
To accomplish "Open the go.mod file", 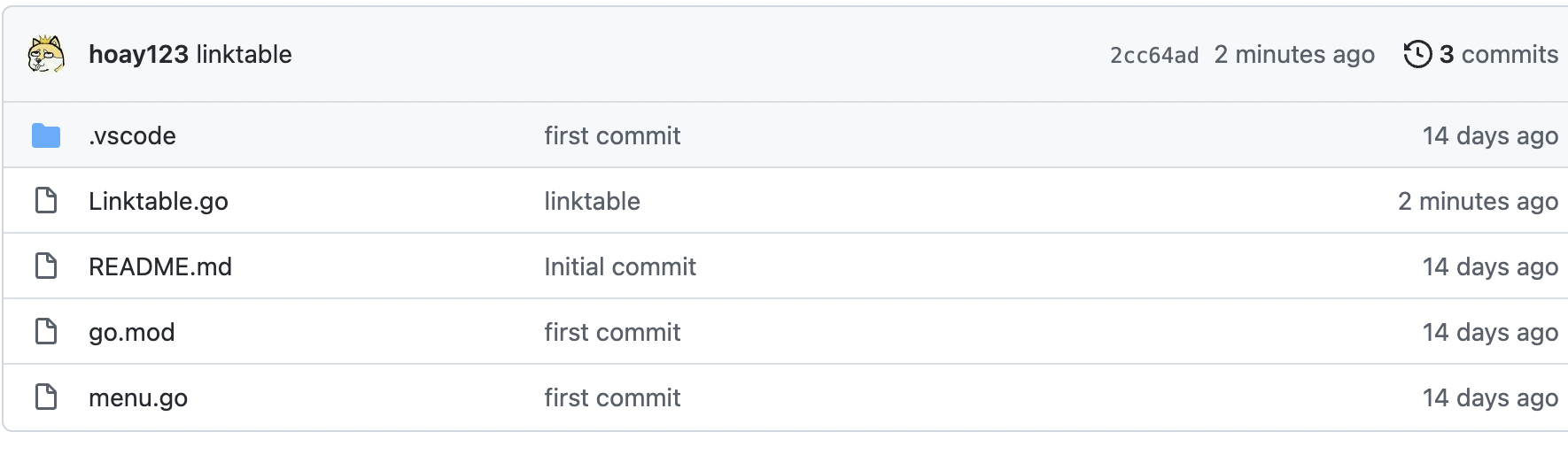I will coord(132,332).
